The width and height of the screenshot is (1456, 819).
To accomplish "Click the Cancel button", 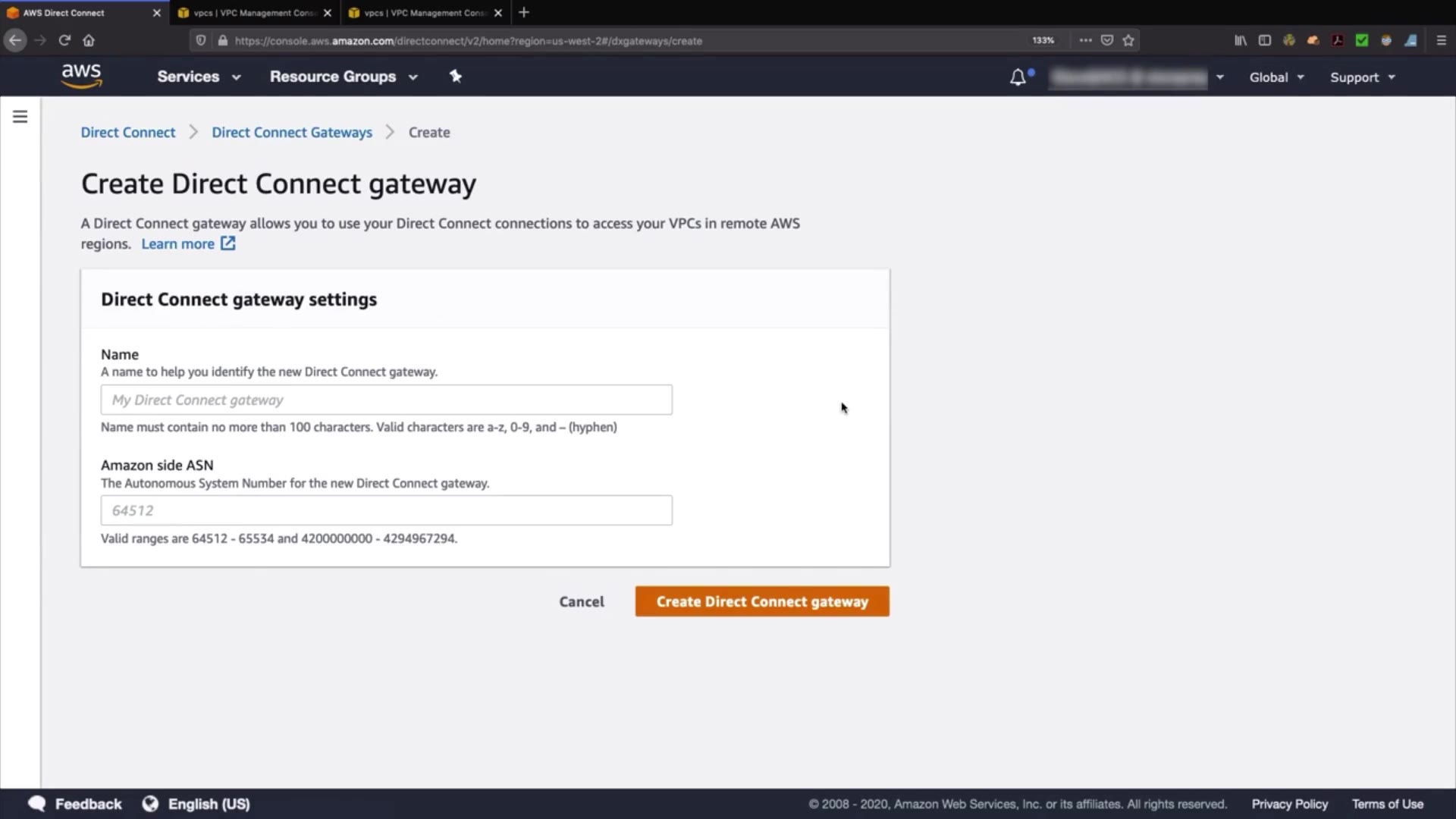I will coord(582,601).
